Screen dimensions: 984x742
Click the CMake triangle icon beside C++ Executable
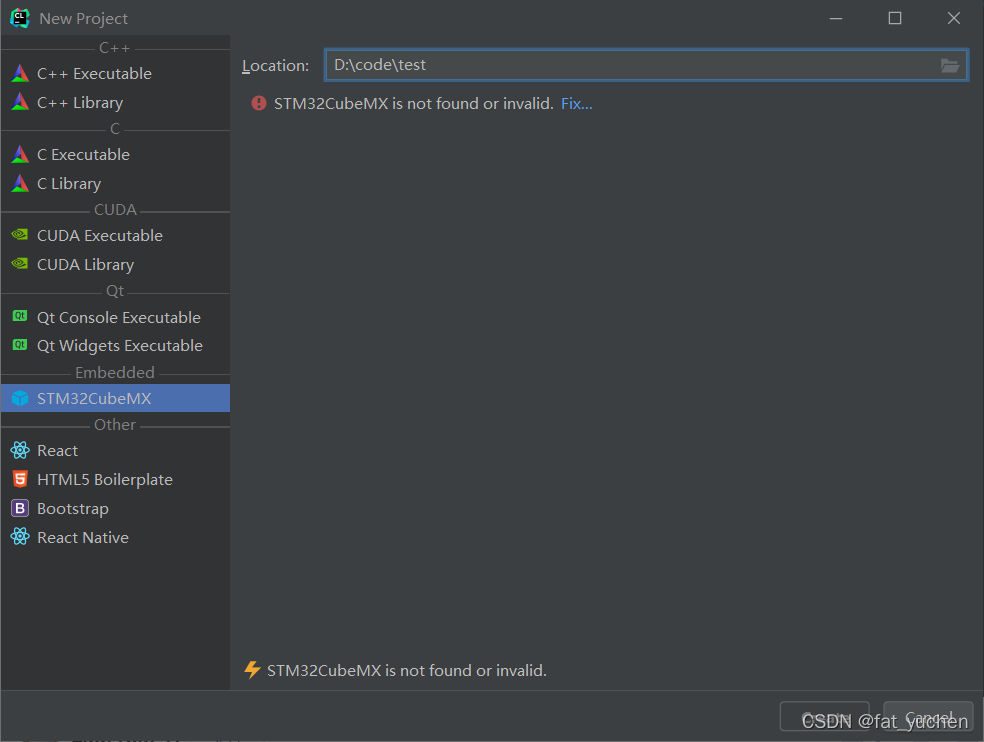[20, 73]
